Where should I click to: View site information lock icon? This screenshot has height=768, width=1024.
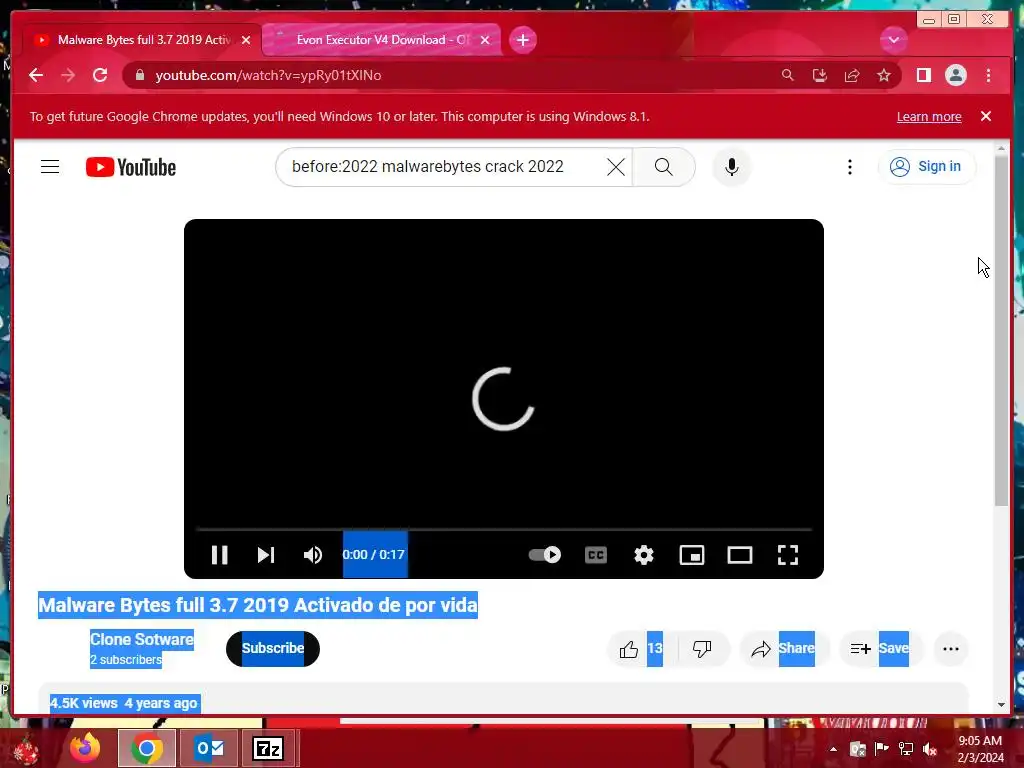[139, 75]
